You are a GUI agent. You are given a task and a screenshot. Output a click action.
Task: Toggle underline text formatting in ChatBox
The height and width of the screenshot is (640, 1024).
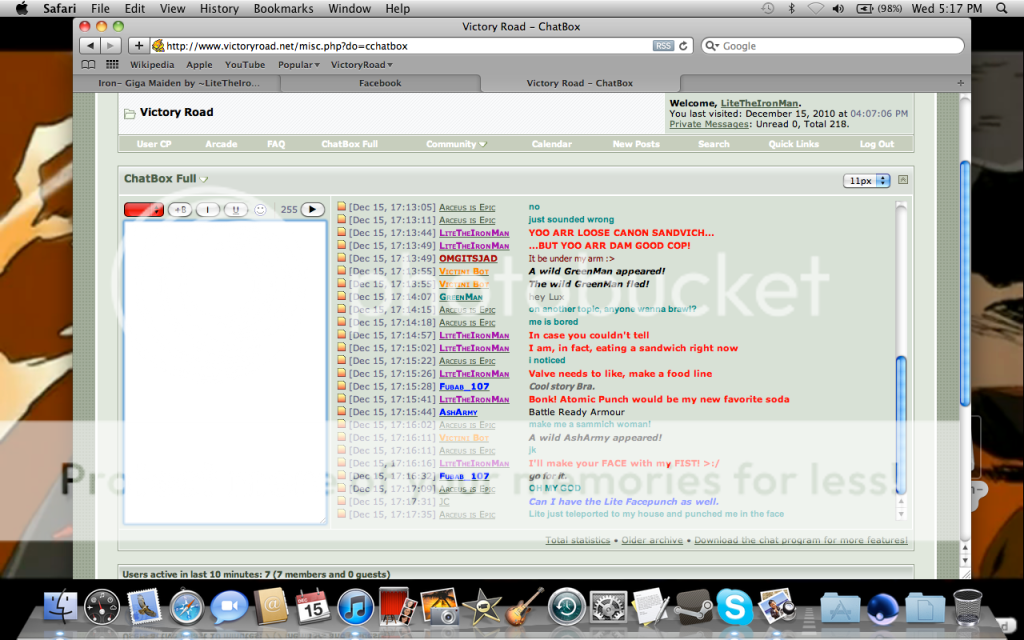236,210
